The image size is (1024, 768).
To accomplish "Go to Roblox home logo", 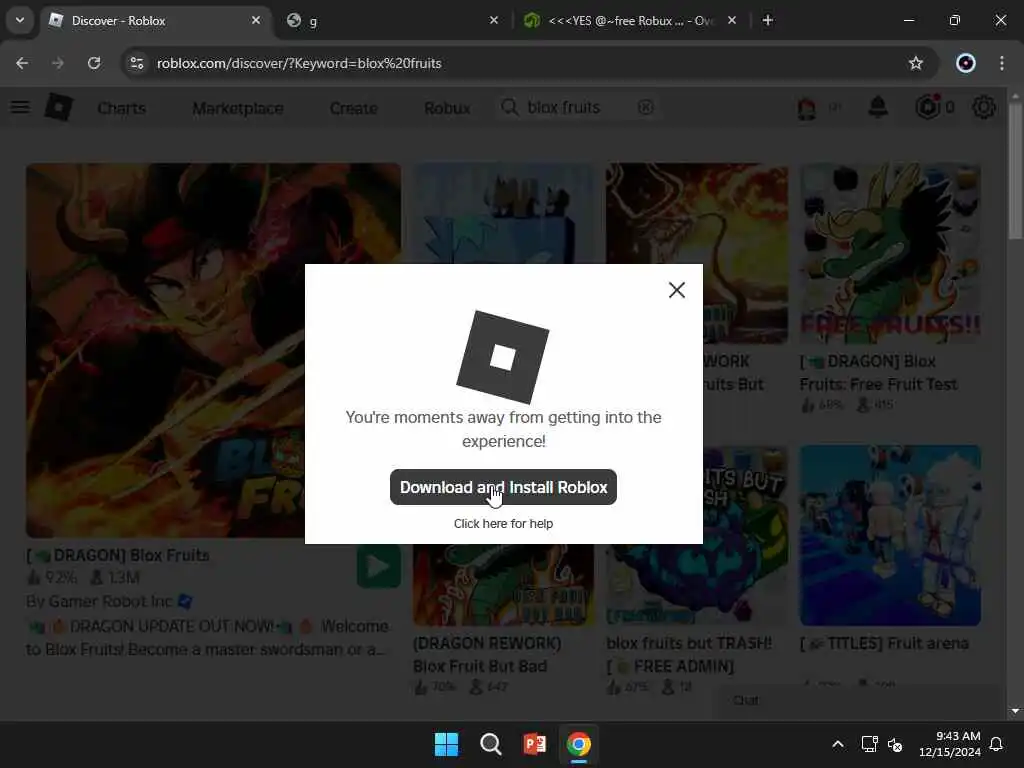I will coord(59,107).
